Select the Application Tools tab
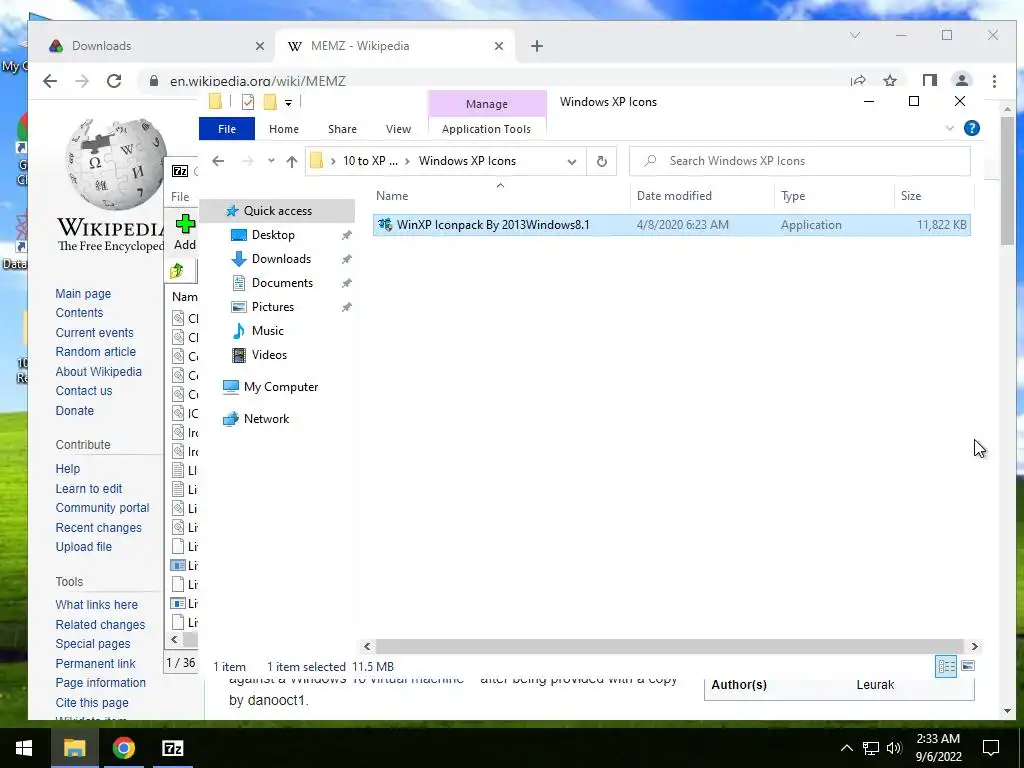 487,129
